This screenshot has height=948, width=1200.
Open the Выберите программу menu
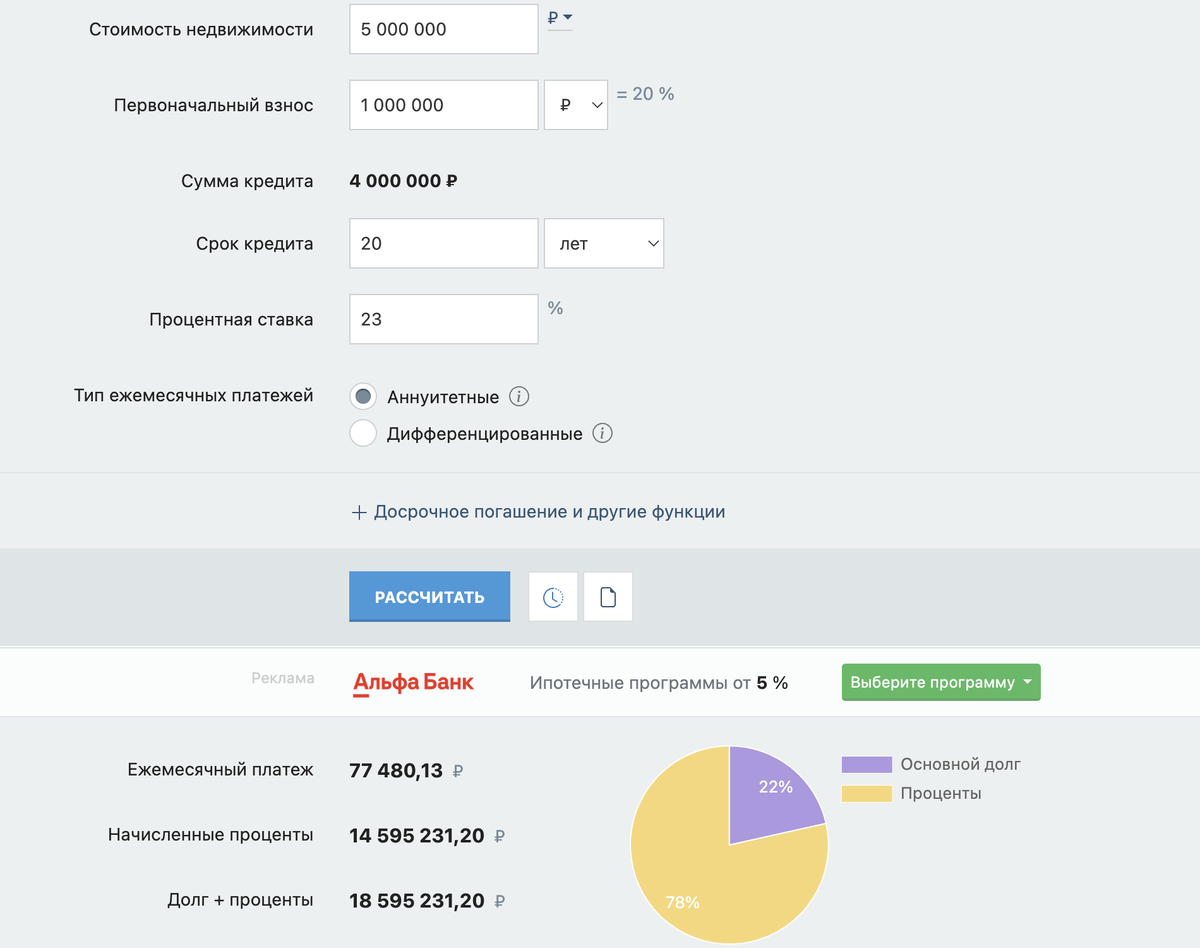coord(940,682)
